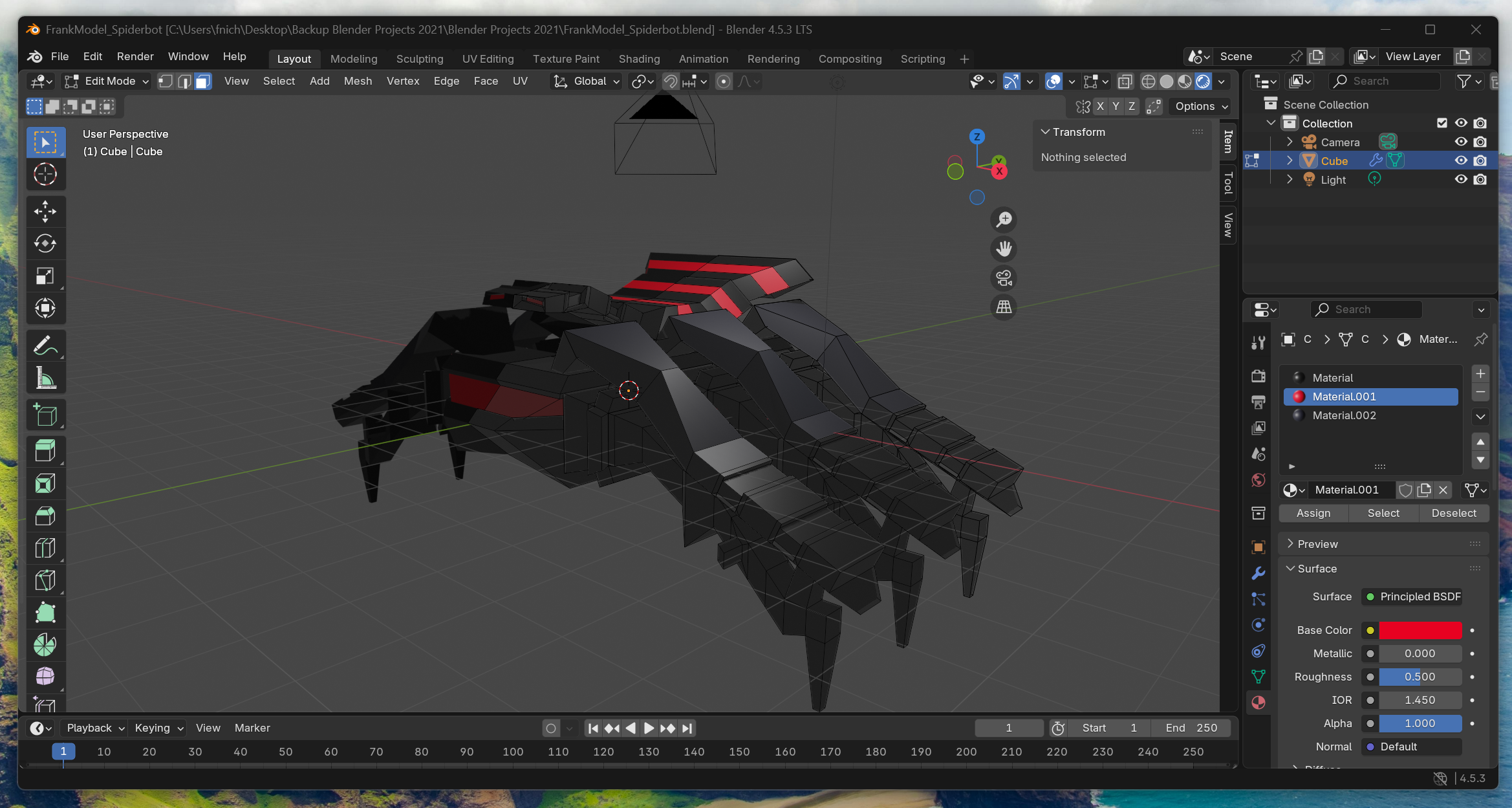Select the Cursor tool

click(45, 174)
